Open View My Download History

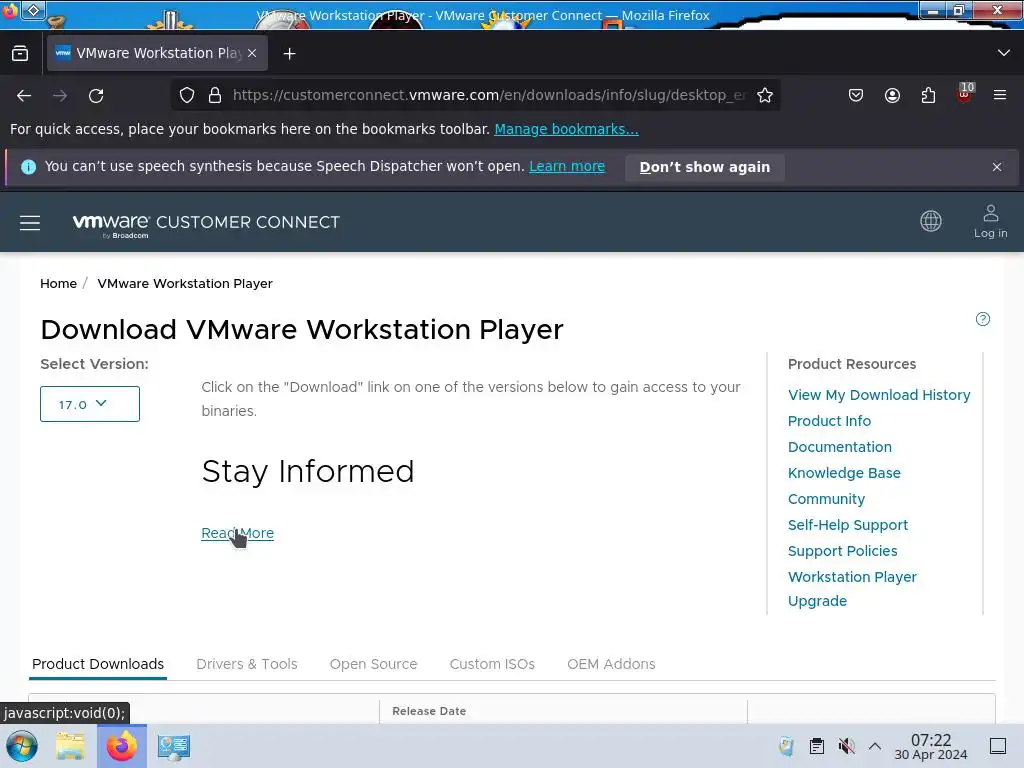(878, 395)
